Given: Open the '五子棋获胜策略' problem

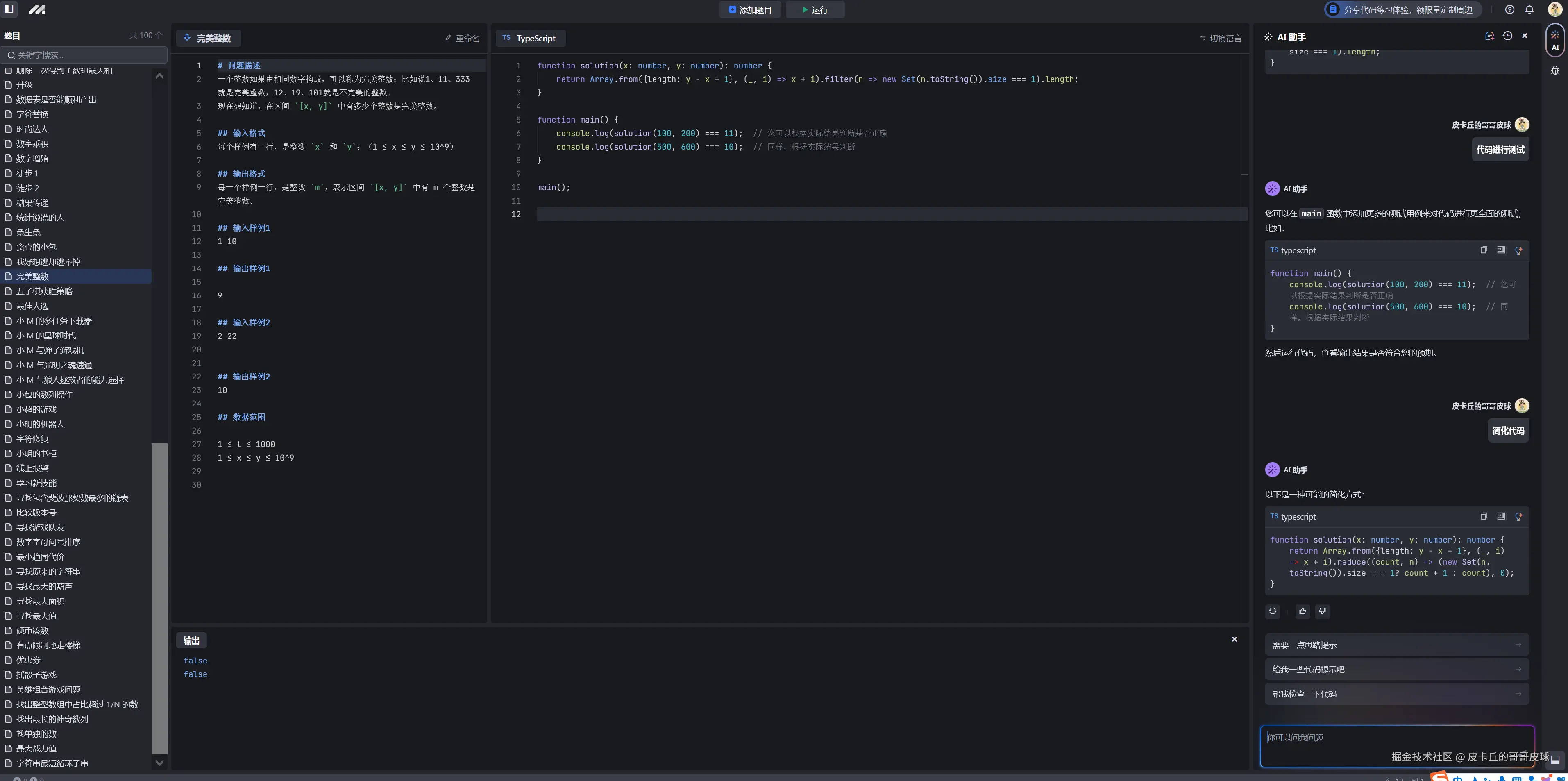Looking at the screenshot, I should [x=44, y=291].
